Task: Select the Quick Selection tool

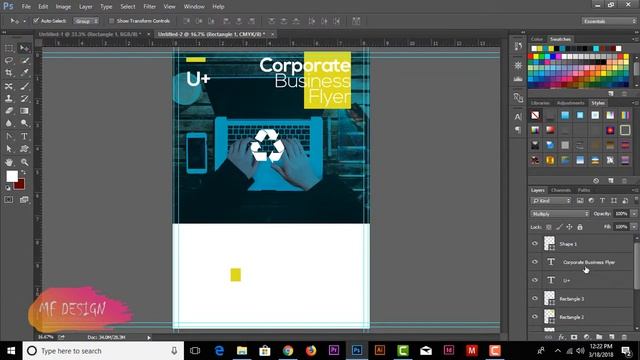Action: (24, 60)
